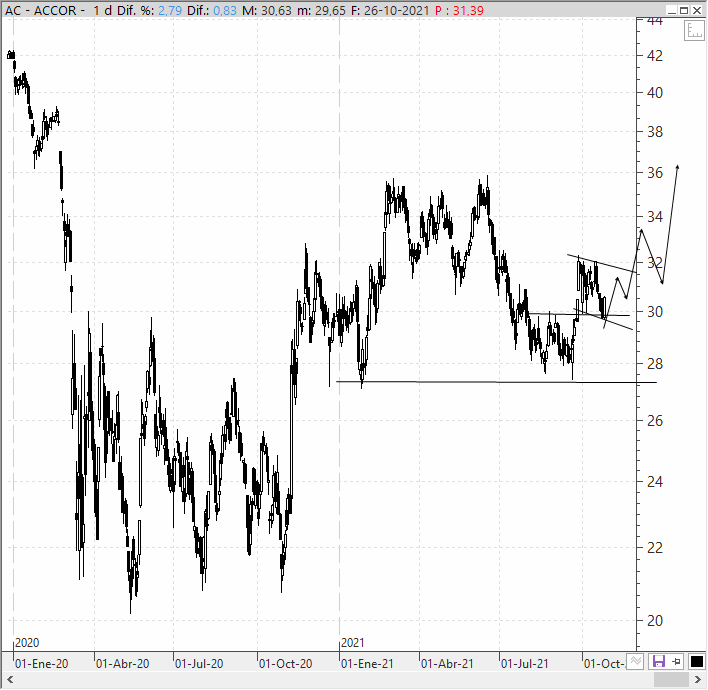The width and height of the screenshot is (708, 690).
Task: Click the horizontal scrollbar right arrow
Action: tap(697, 680)
